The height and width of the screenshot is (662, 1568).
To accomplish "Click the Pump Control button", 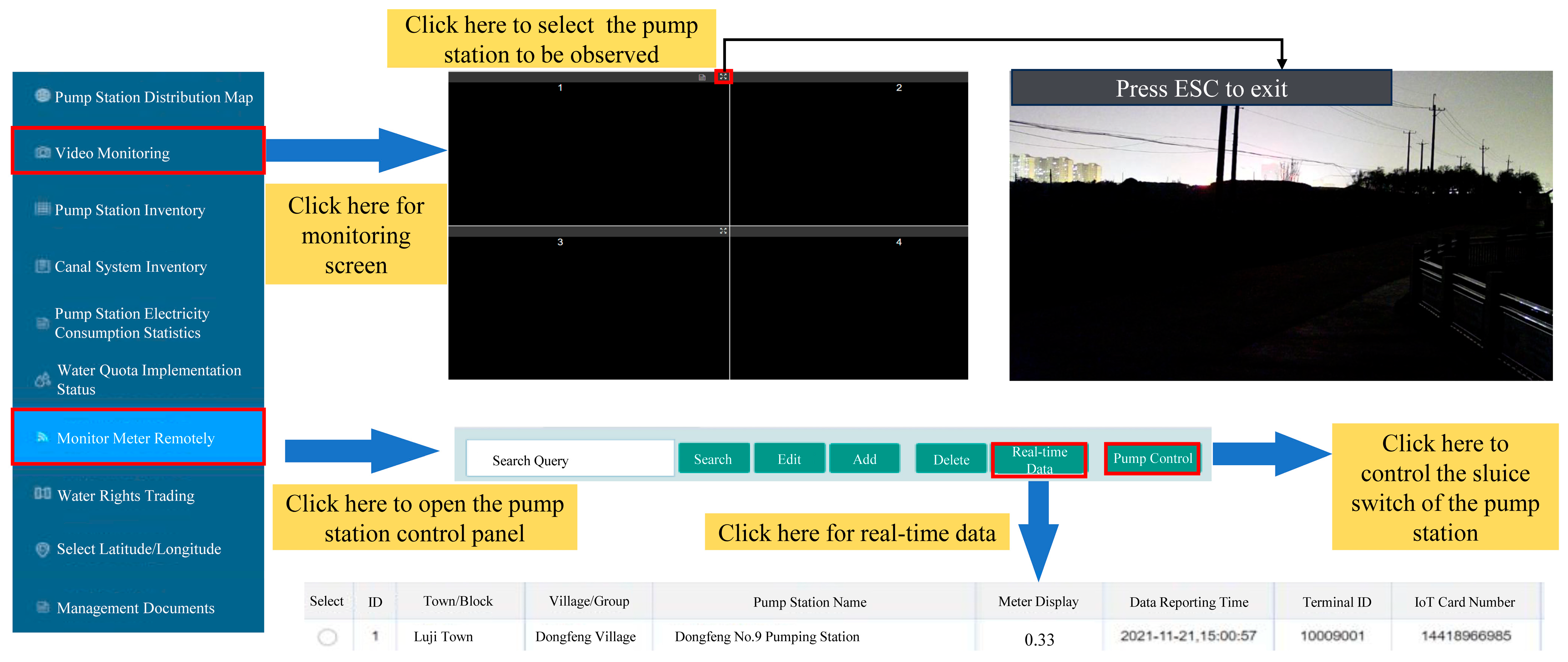I will [1152, 458].
